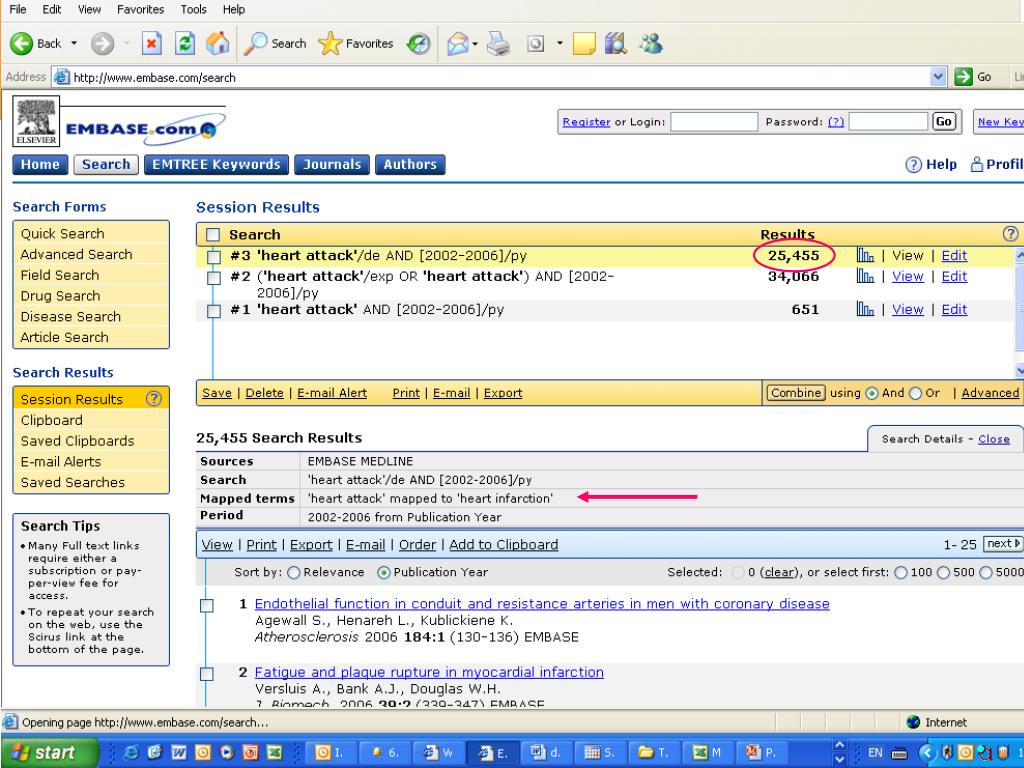The image size is (1024, 768).
Task: Click the E-mail Alert link
Action: point(332,393)
